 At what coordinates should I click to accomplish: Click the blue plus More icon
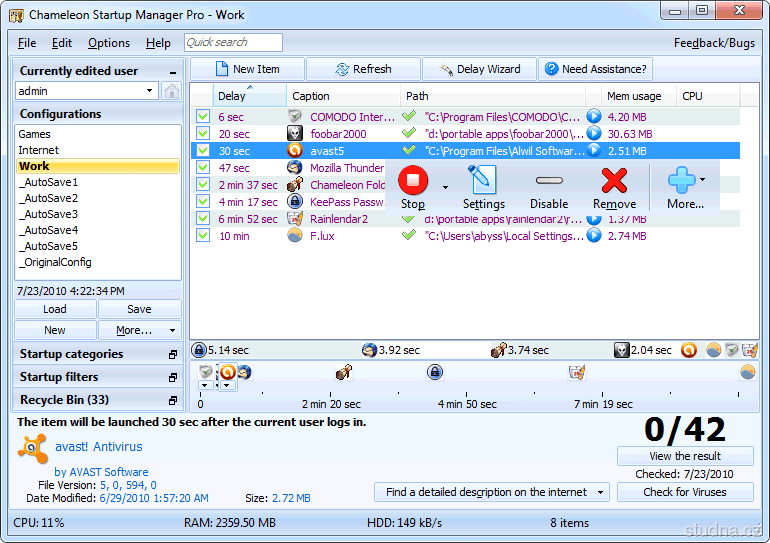(x=681, y=181)
